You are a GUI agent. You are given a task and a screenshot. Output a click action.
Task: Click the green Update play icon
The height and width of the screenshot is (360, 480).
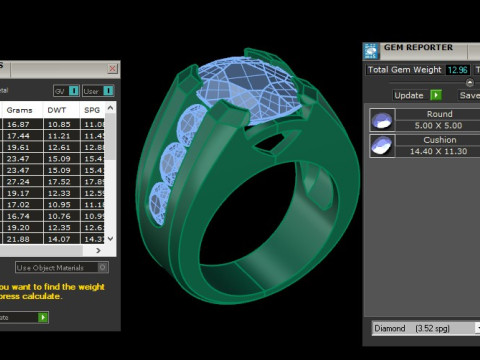[436, 95]
